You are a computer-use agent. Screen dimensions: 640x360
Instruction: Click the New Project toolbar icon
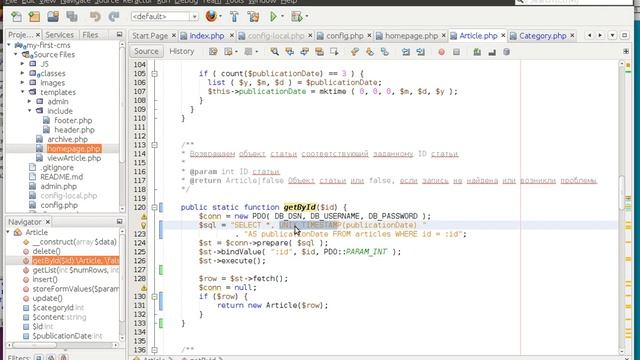(x=35, y=17)
